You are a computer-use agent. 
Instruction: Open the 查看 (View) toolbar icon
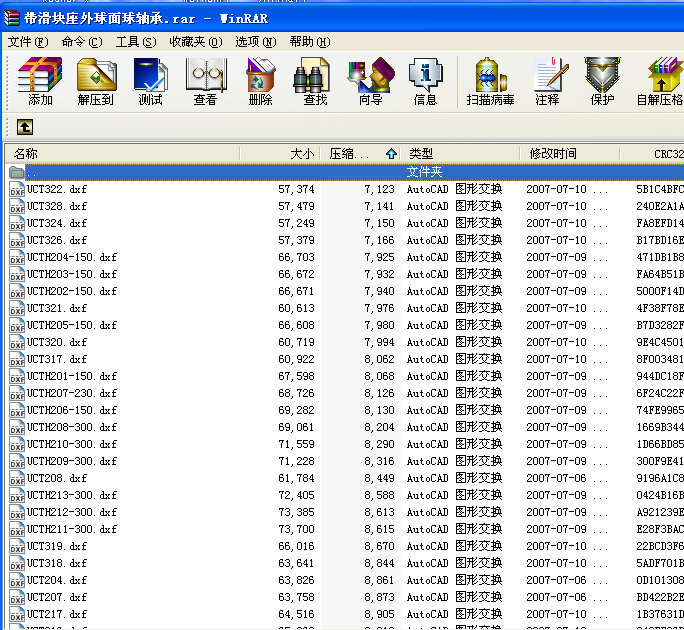point(205,82)
